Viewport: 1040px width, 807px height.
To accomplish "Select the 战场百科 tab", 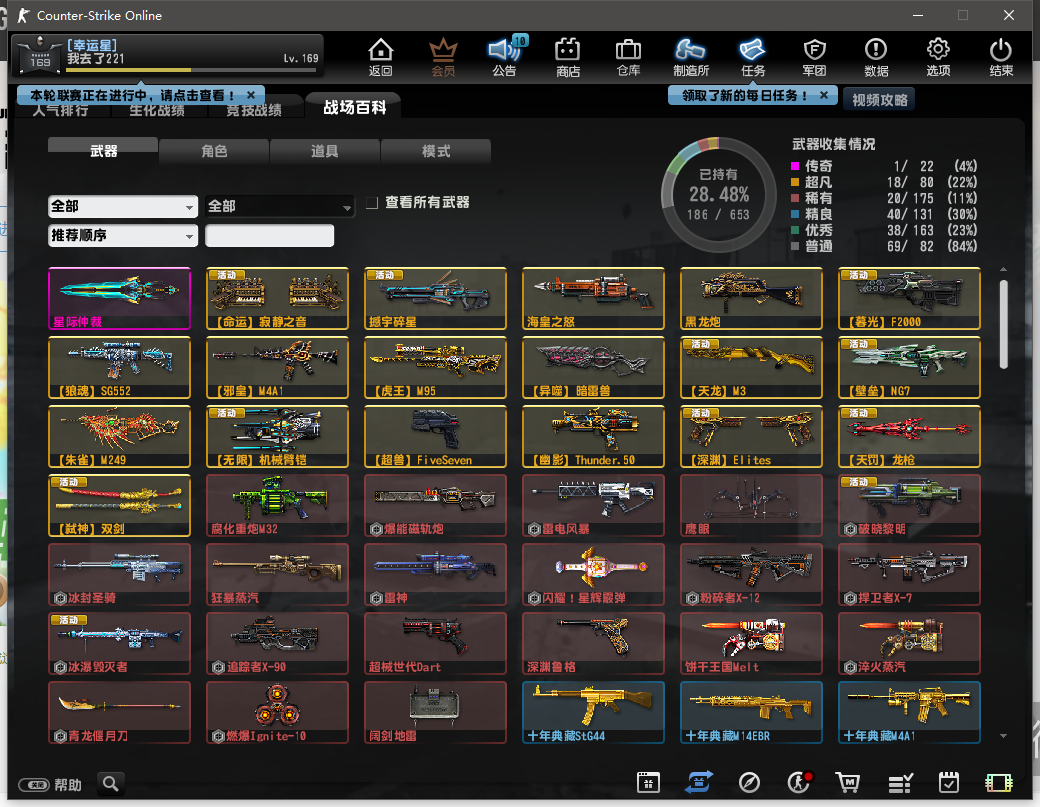I will pos(354,107).
